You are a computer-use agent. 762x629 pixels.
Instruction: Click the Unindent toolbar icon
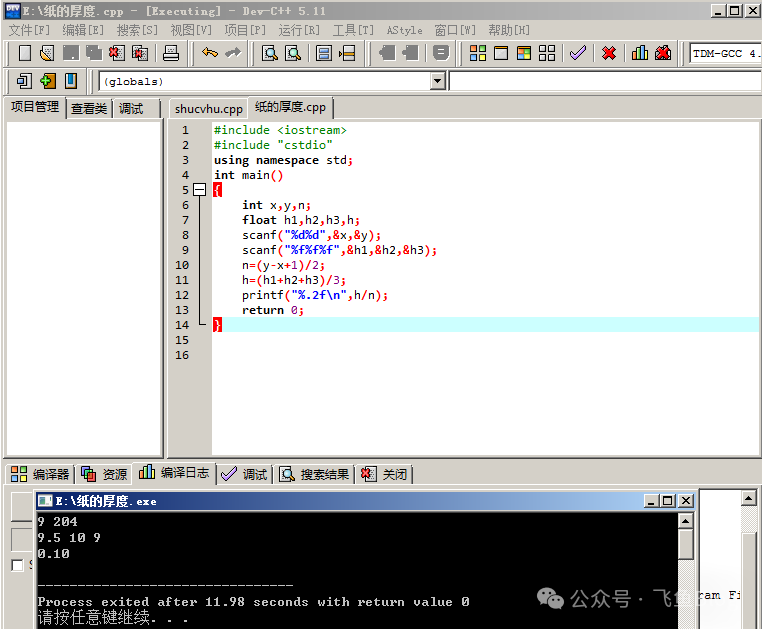tap(411, 52)
